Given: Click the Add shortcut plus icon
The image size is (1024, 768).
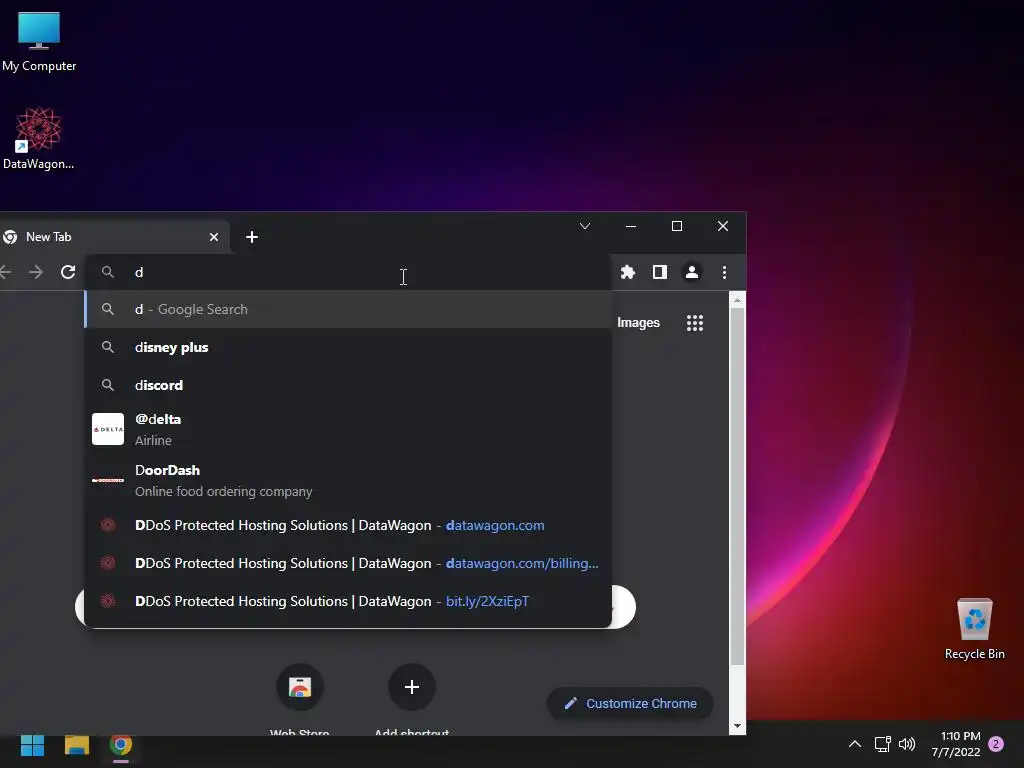Looking at the screenshot, I should tap(411, 687).
